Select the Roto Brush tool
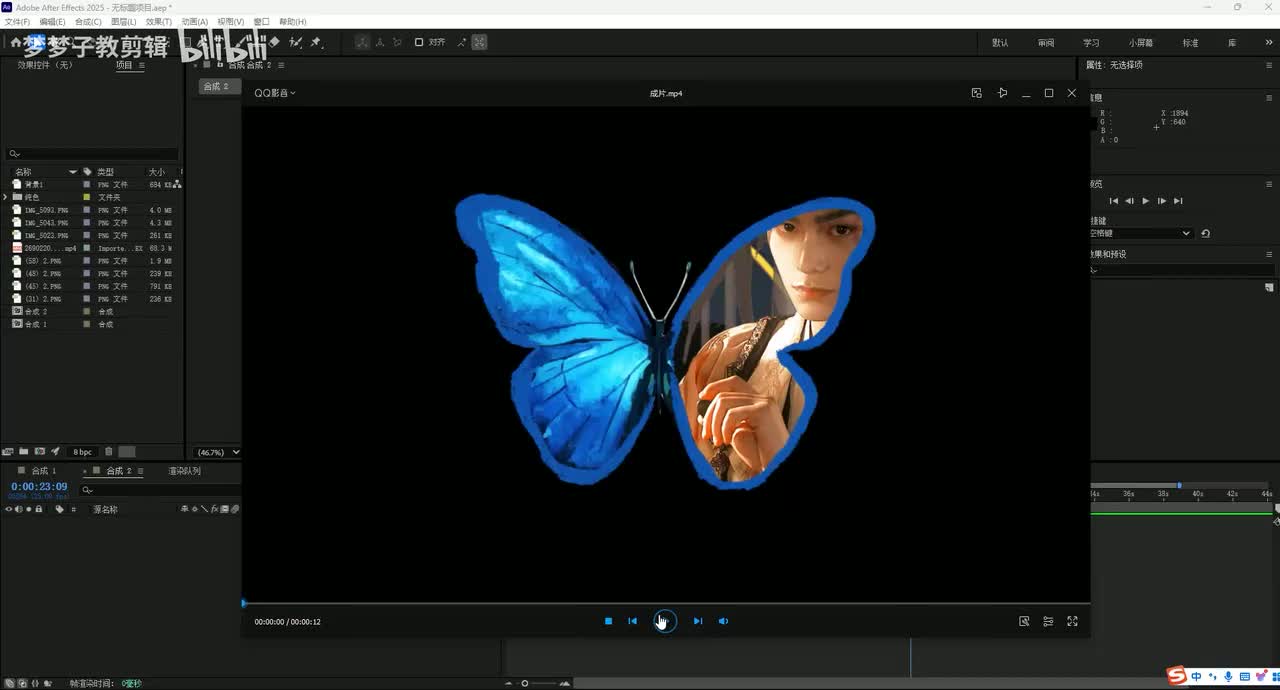Screen dimensions: 1280x690 [x=296, y=42]
